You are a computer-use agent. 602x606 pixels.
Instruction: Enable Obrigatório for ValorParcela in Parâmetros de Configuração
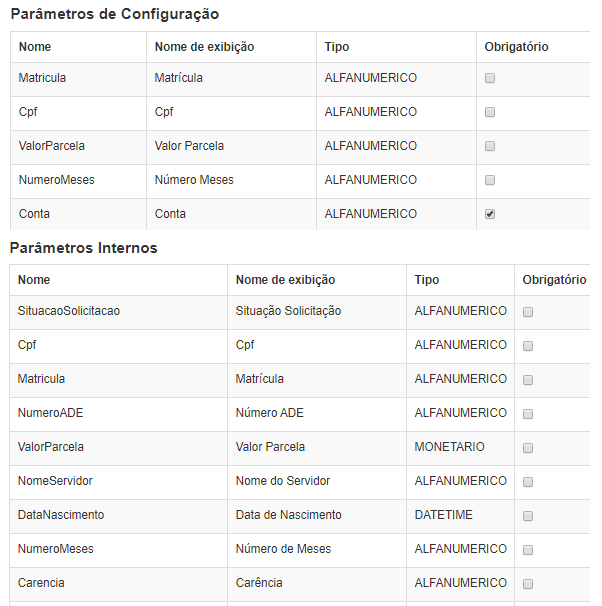pos(490,146)
